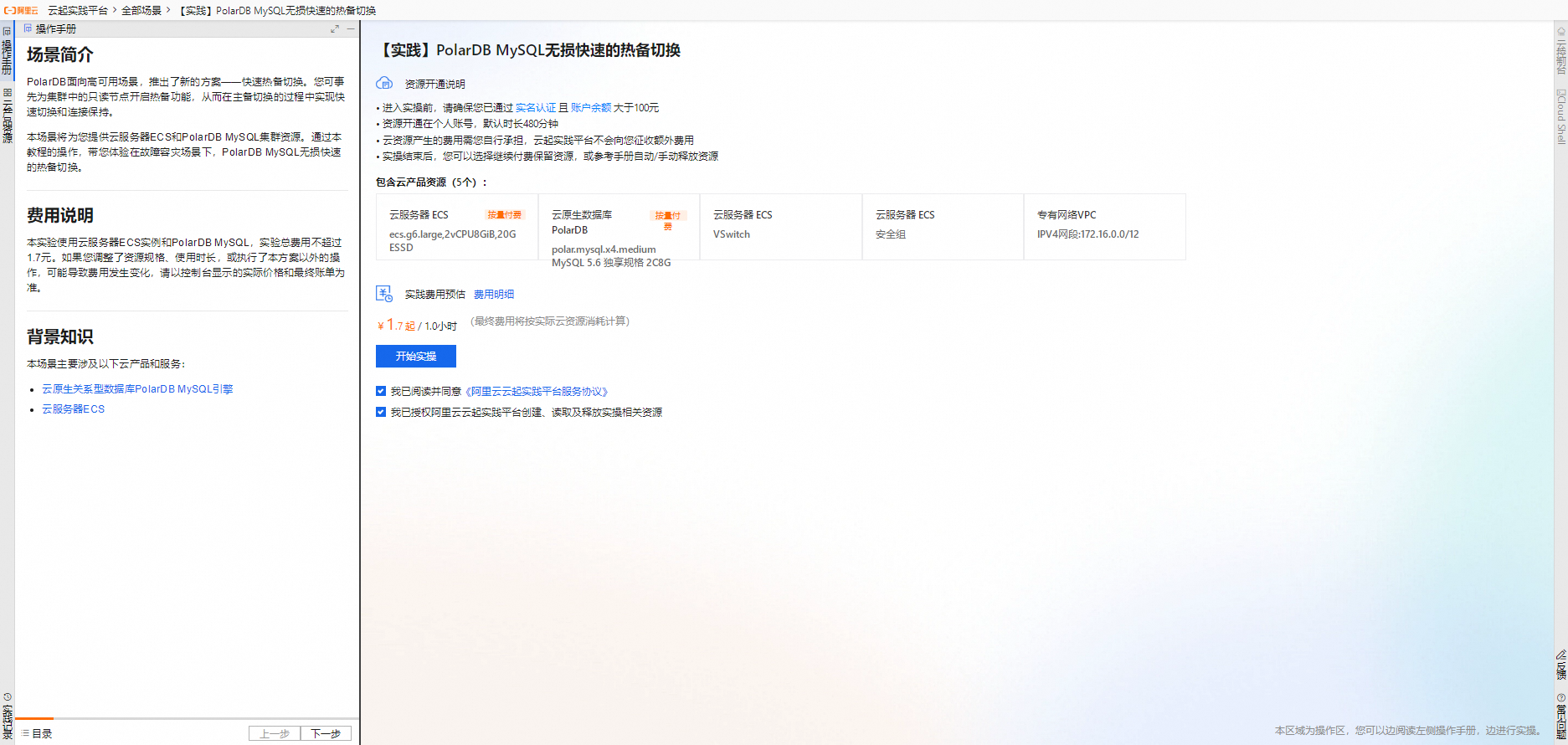Click the ecs.g6.large ECS resource card
The width and height of the screenshot is (1568, 745).
[x=457, y=227]
